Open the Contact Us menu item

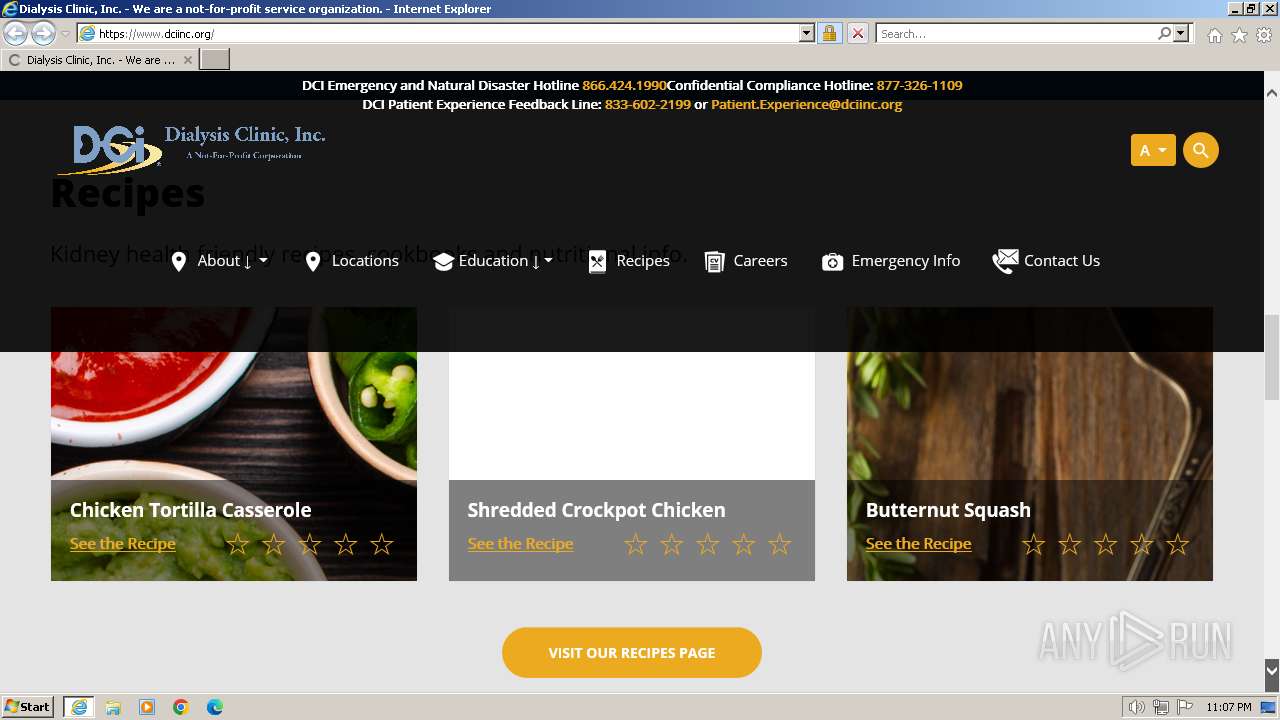[x=1062, y=261]
